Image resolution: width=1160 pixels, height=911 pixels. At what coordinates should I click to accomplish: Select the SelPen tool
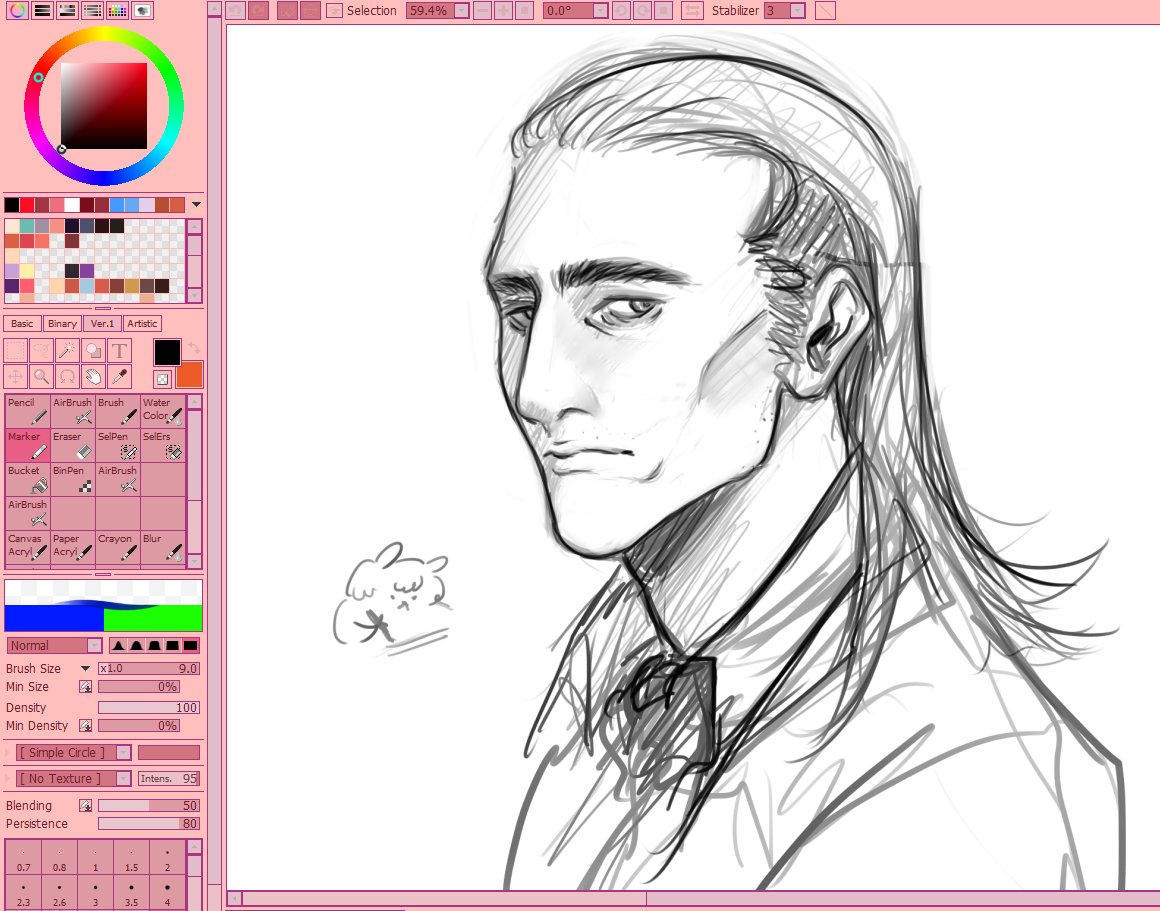tap(117, 444)
